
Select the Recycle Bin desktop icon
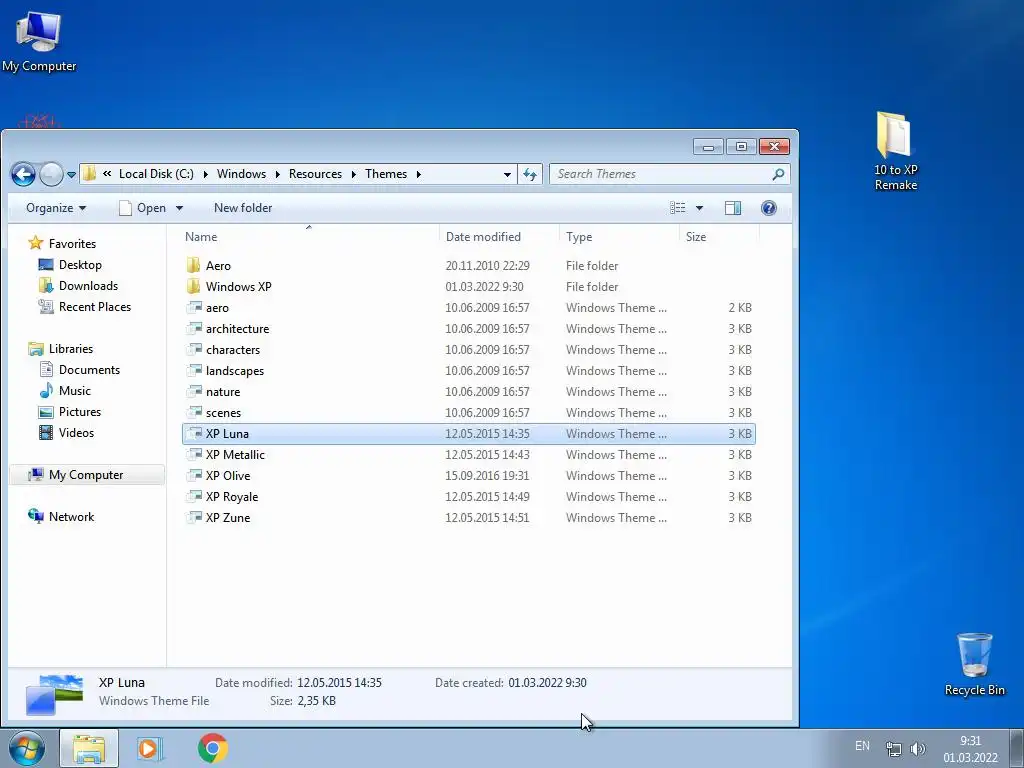pyautogui.click(x=974, y=664)
